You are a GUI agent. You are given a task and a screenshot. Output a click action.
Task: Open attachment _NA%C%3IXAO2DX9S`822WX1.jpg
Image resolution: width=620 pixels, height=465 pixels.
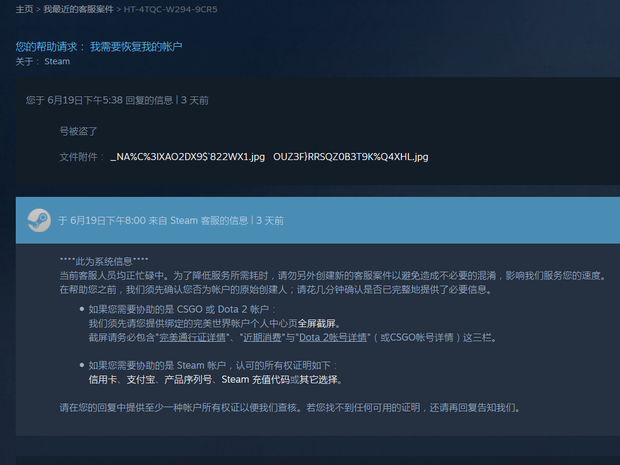[x=187, y=157]
